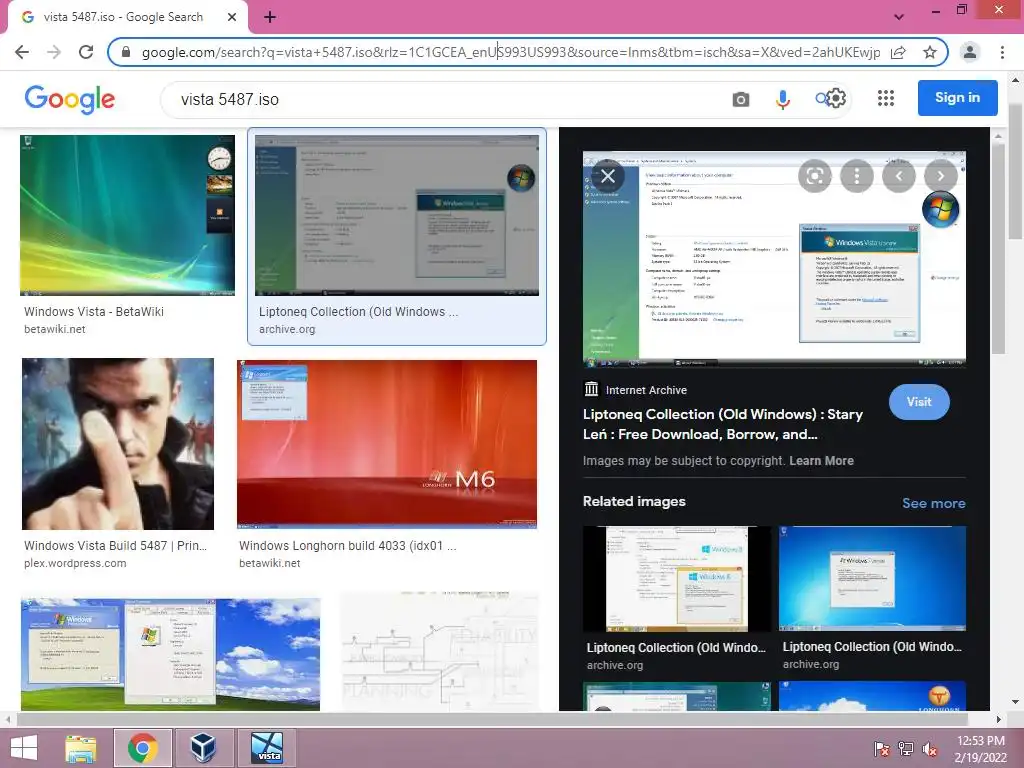The image size is (1024, 768).
Task: Open preview panel more options menu
Action: pyautogui.click(x=857, y=176)
